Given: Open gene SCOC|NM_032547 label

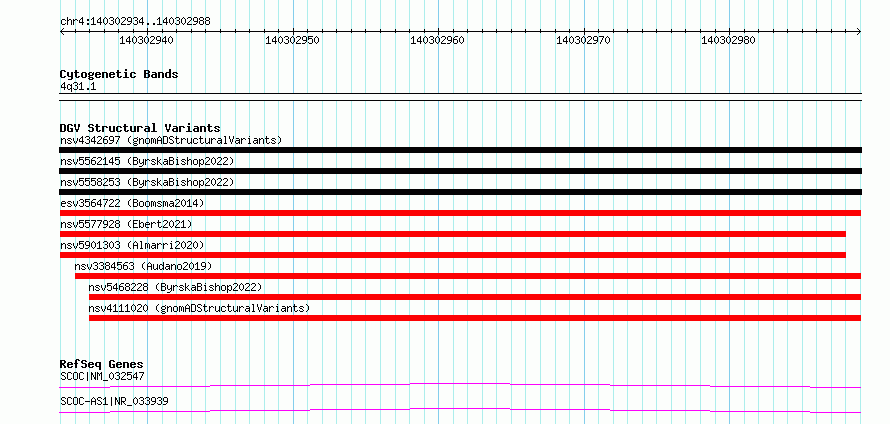Looking at the screenshot, I should pyautogui.click(x=103, y=376).
